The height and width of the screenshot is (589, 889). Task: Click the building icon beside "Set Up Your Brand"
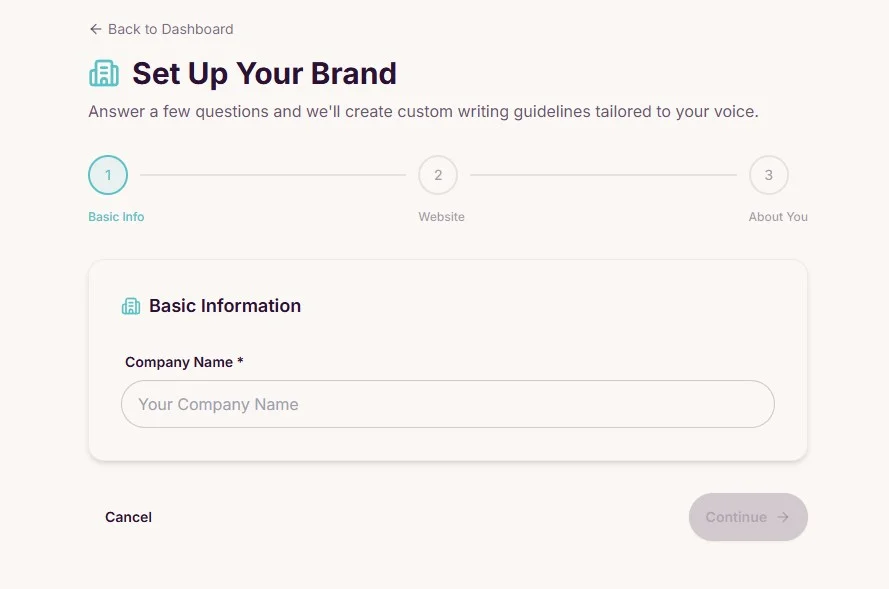click(104, 72)
